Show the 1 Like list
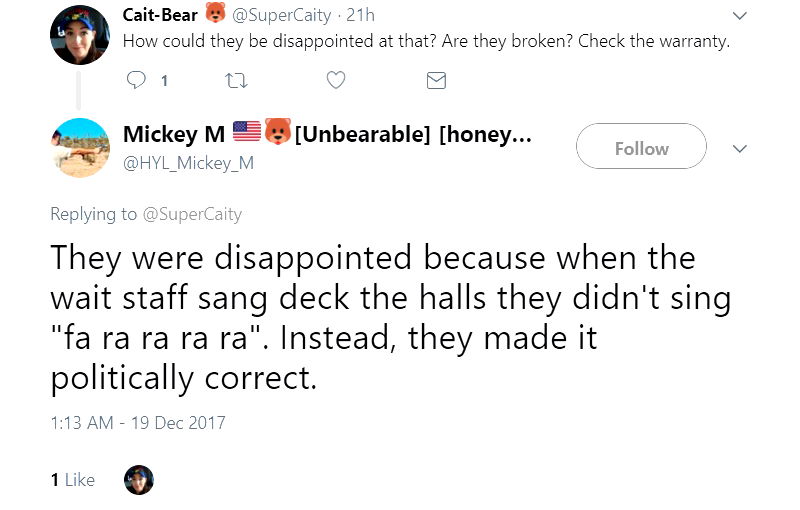Screen dimensions: 800x510 pyautogui.click(x=73, y=480)
